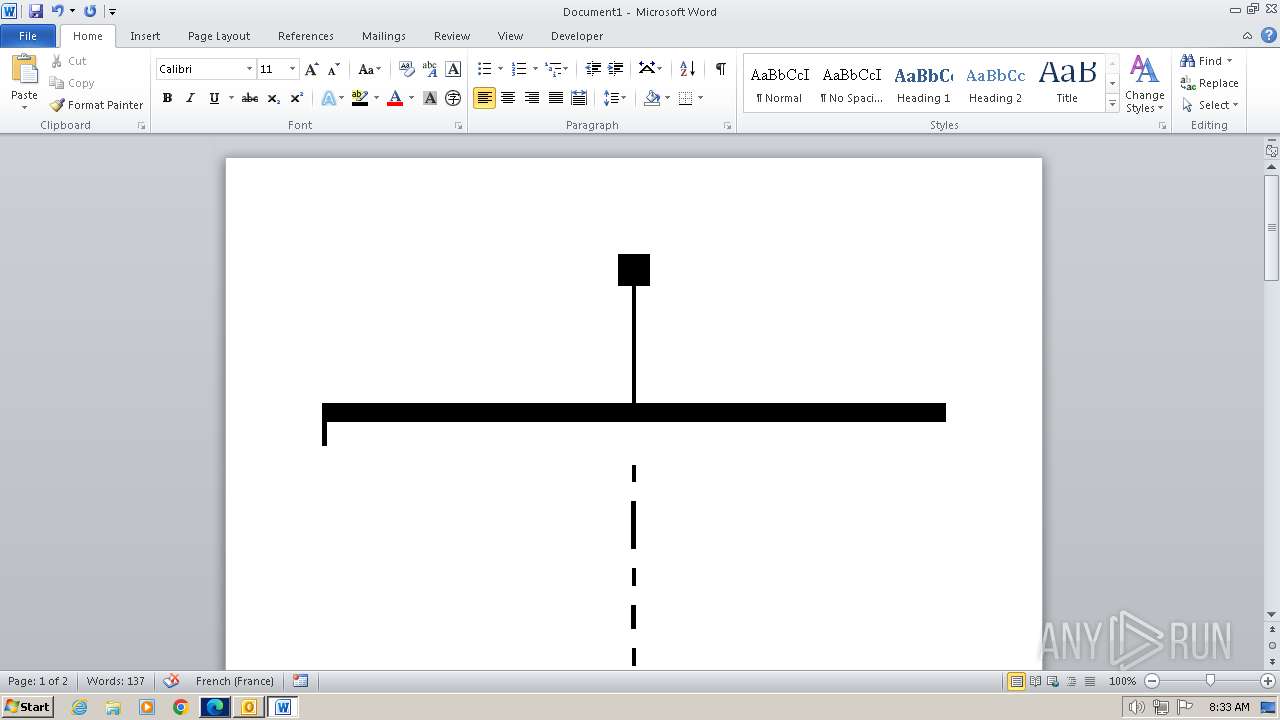Open the Line Spacing dropdown
The image size is (1280, 720).
[614, 98]
